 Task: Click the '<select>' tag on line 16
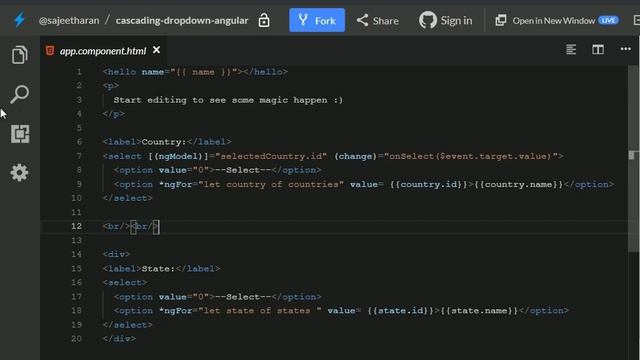click(x=125, y=282)
